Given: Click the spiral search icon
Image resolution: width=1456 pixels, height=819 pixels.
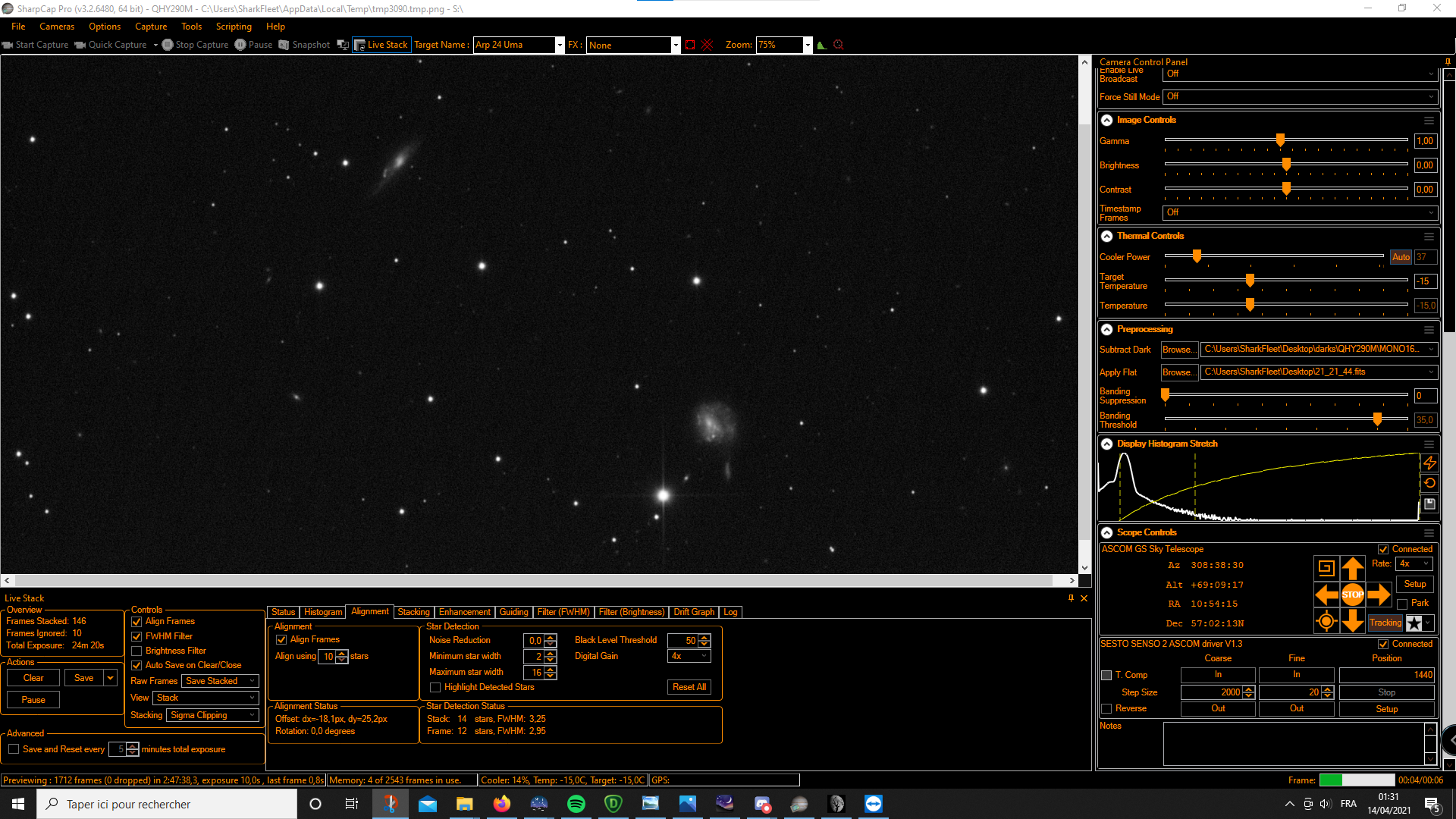Looking at the screenshot, I should point(1326,567).
